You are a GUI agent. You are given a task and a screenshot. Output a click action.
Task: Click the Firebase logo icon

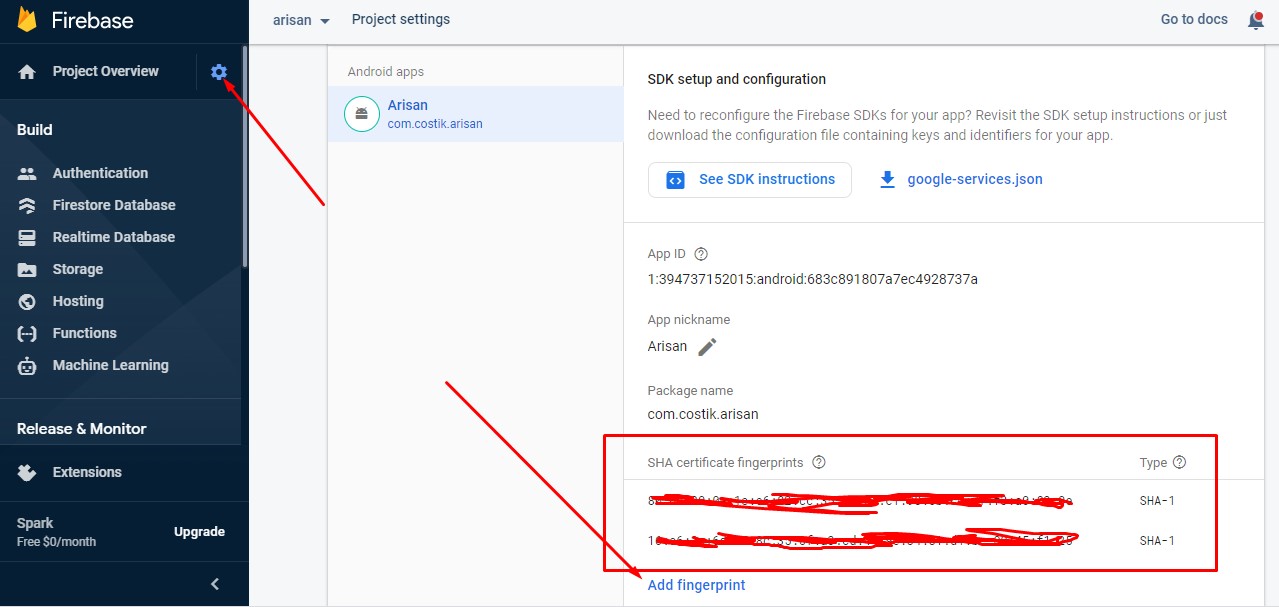coord(26,20)
